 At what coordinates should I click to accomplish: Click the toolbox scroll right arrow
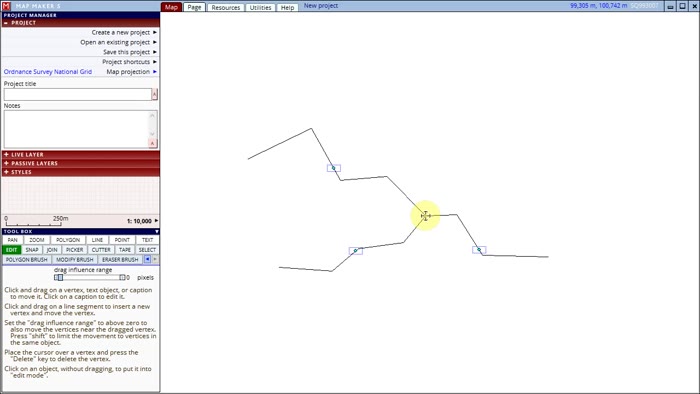pyautogui.click(x=155, y=259)
